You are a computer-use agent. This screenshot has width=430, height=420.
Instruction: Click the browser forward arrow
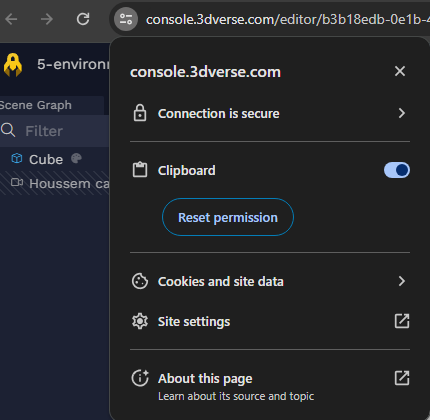(47, 19)
